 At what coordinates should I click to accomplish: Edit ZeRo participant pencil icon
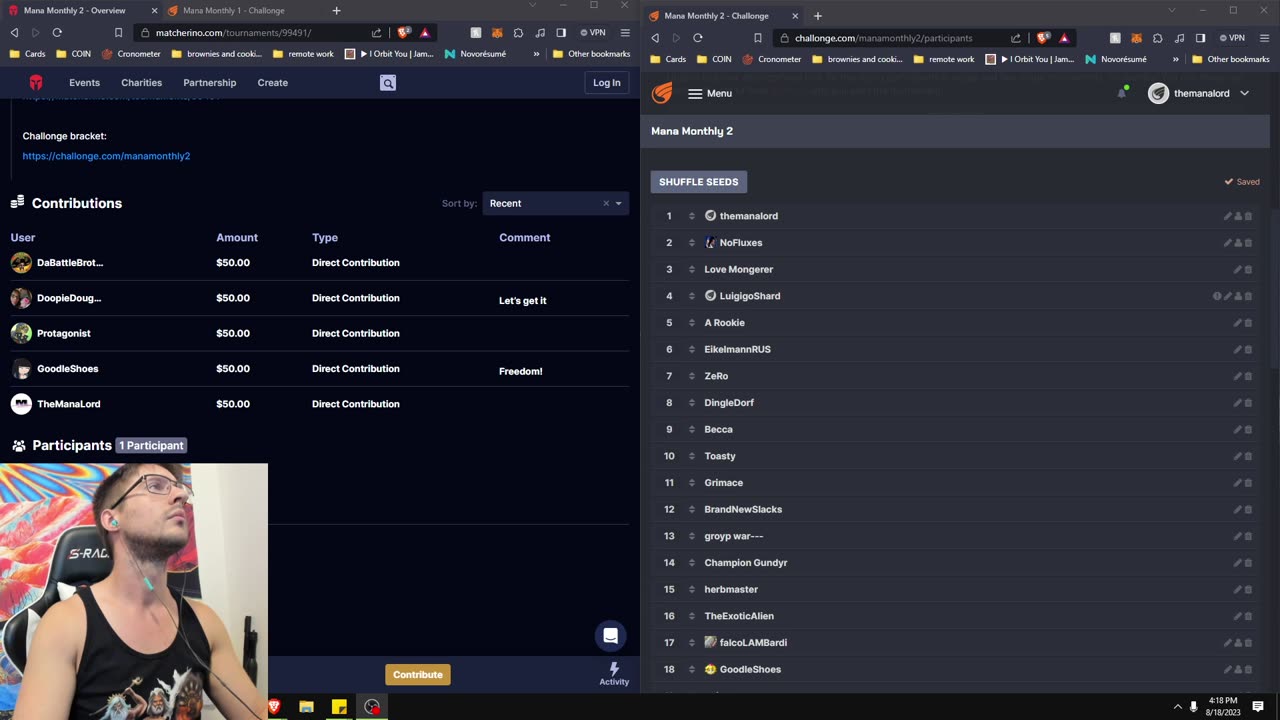point(1237,376)
